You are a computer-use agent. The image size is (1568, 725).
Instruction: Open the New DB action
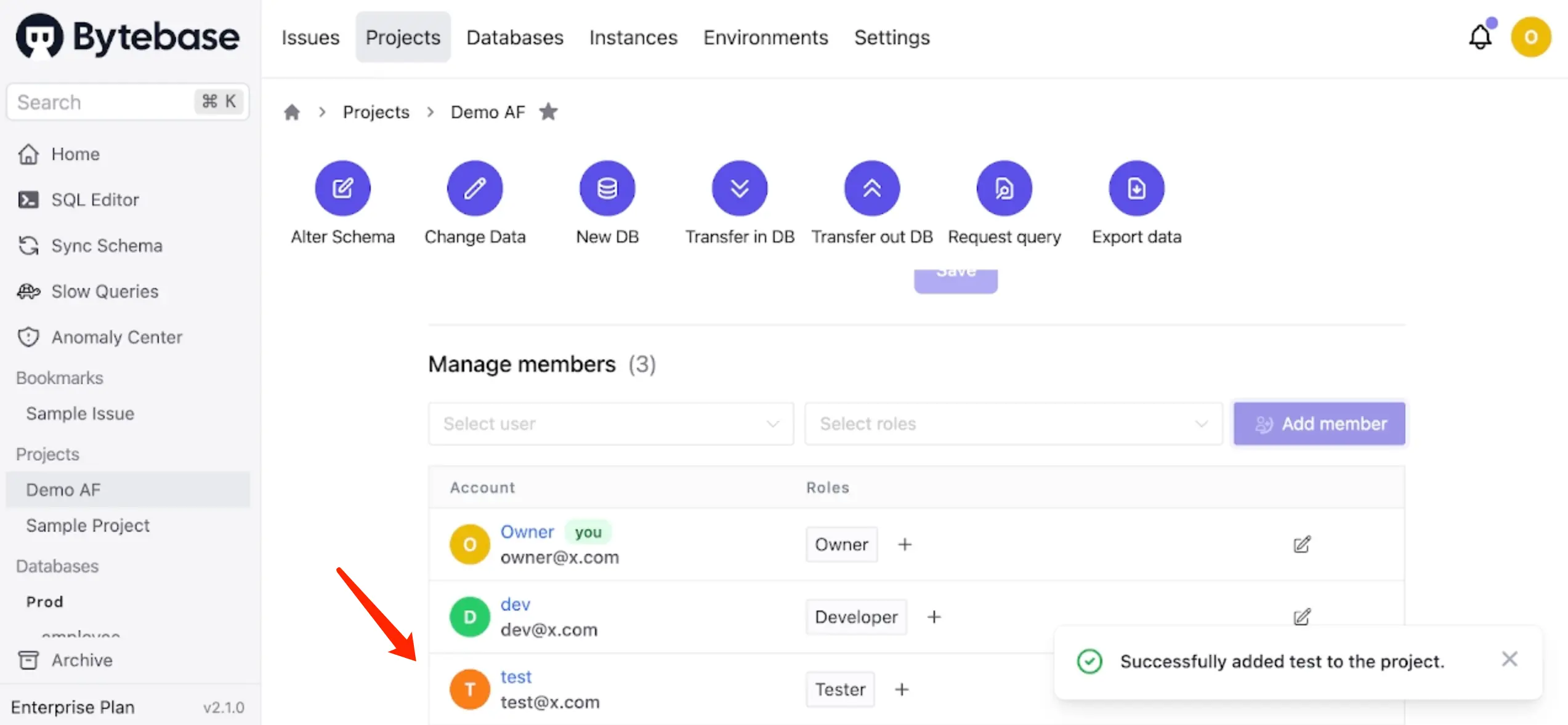(x=607, y=188)
